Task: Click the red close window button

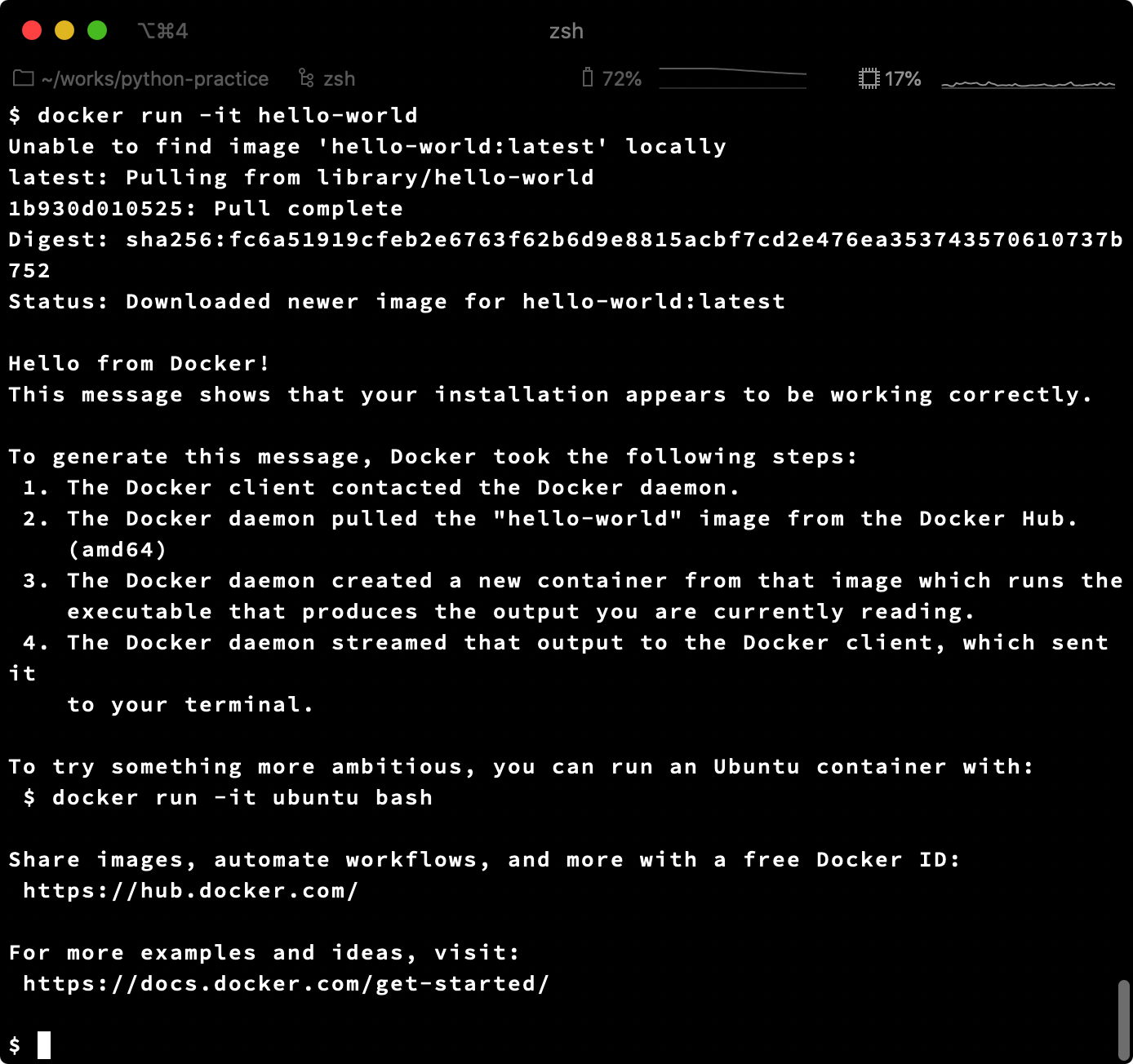Action: coord(32,31)
